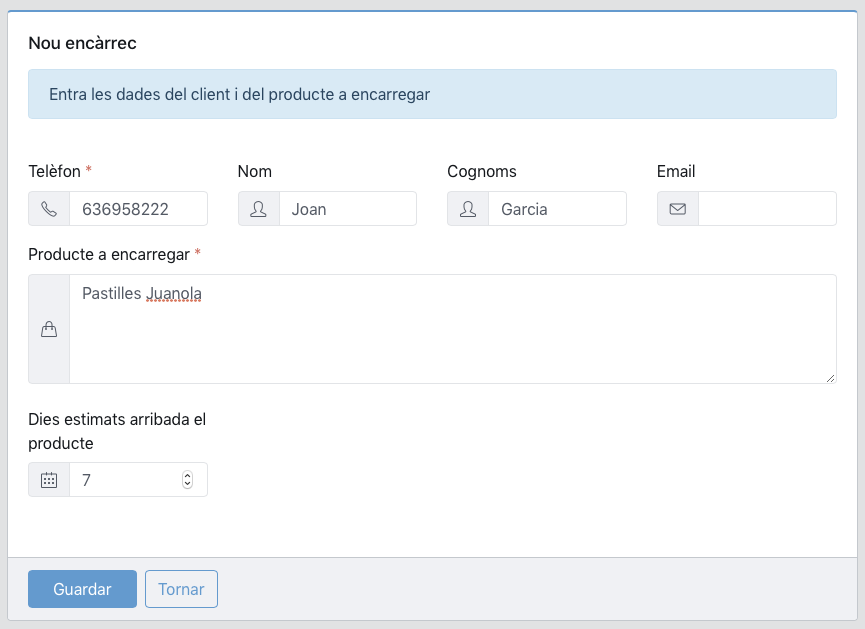Click the person icon next to Nom
Screen dimensions: 865x629
pos(258,209)
